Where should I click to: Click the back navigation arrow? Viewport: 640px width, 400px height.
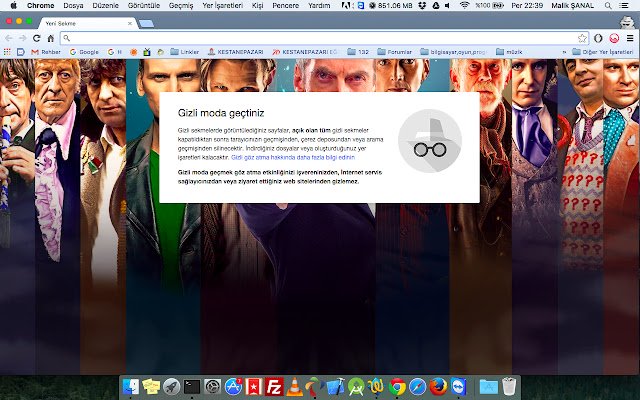click(9, 38)
